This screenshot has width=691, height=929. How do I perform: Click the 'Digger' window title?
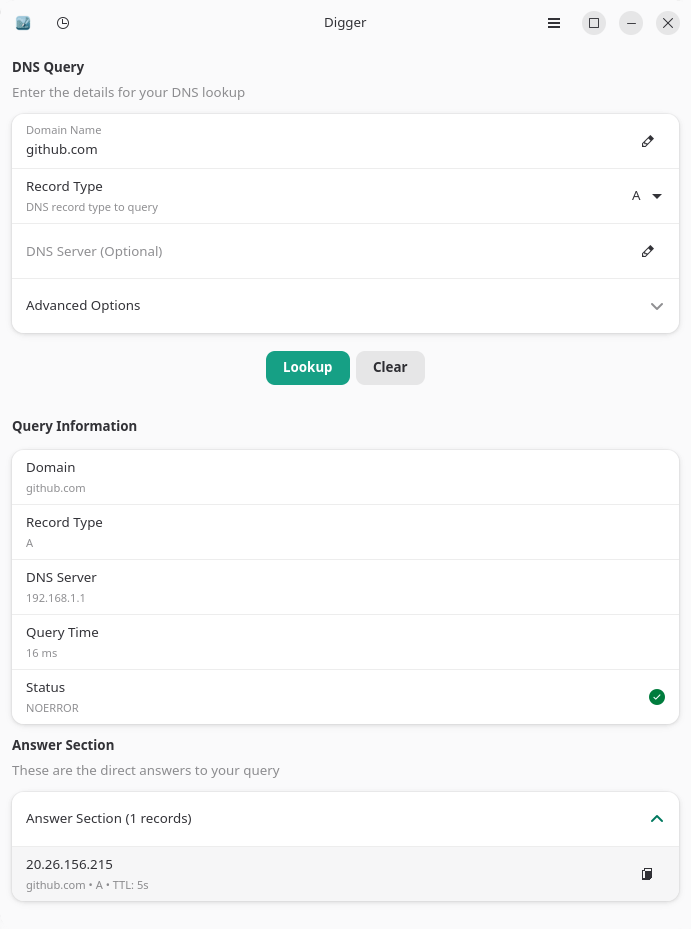coord(345,23)
